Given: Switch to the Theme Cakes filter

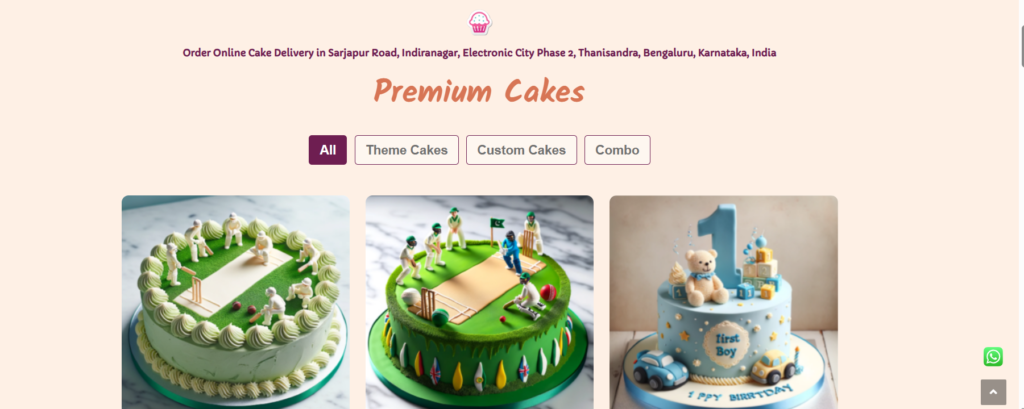Looking at the screenshot, I should tap(406, 150).
